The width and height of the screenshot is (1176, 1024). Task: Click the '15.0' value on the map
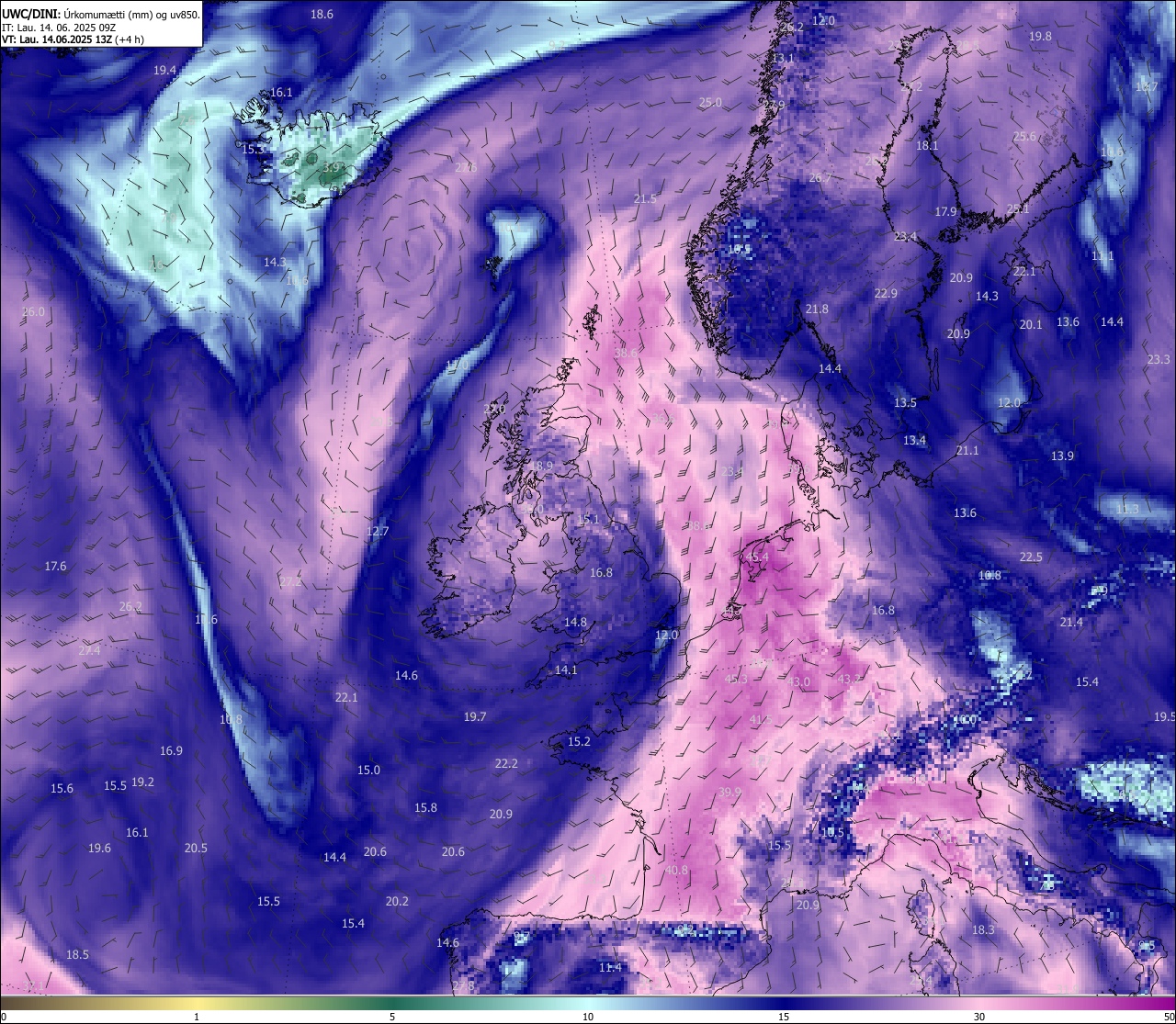[x=368, y=771]
